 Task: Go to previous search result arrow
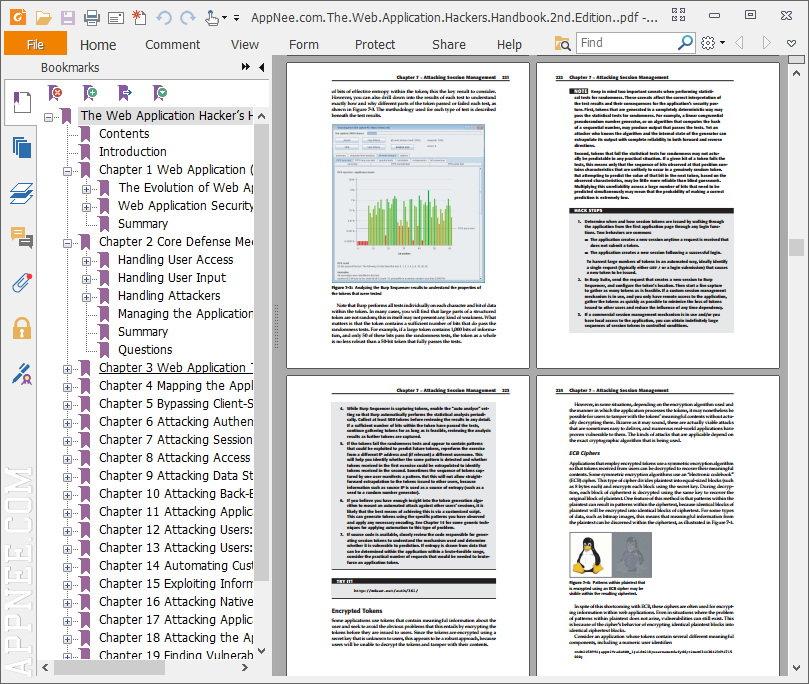(x=739, y=42)
